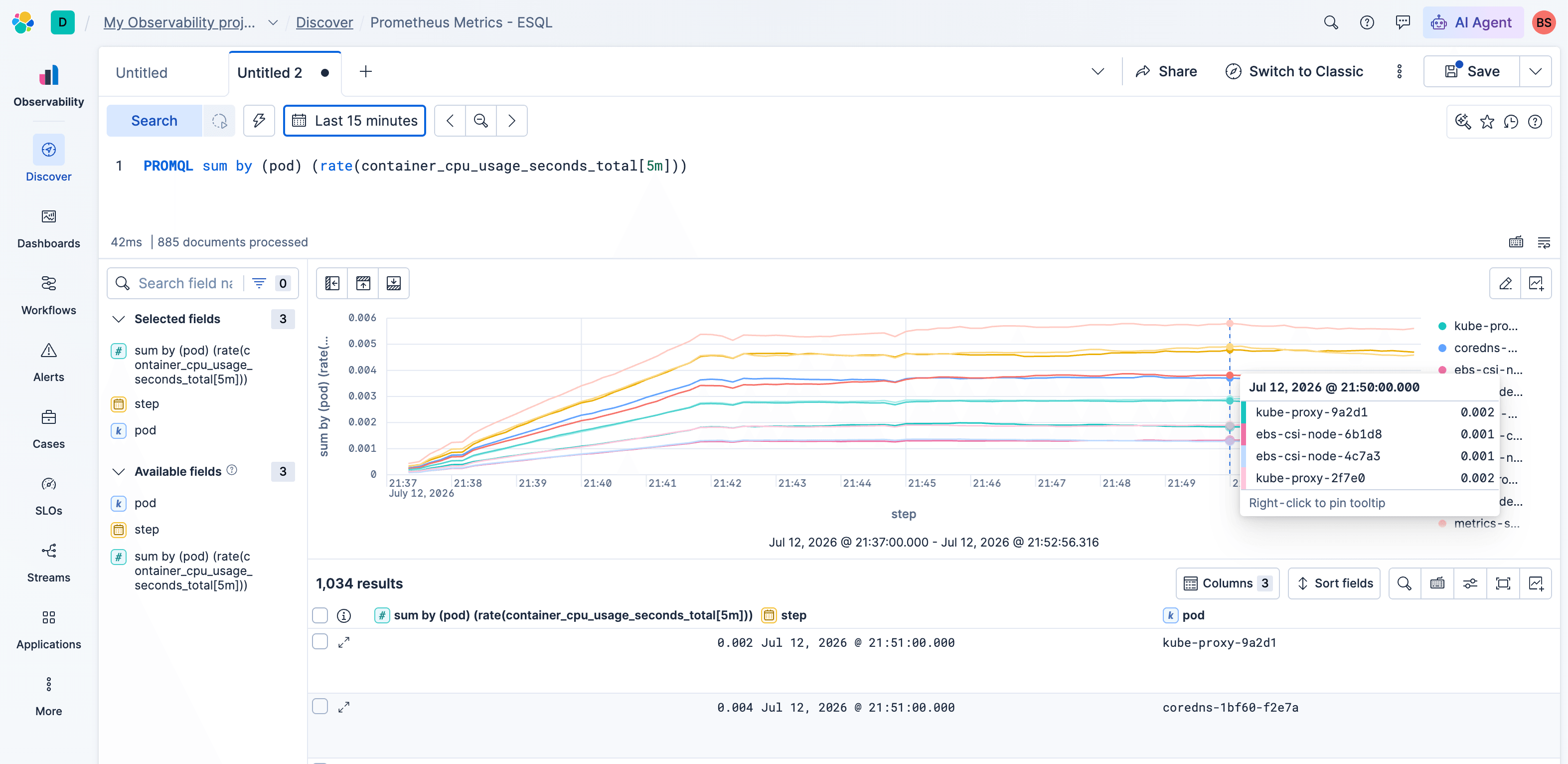Open the tab actions three-dot menu
This screenshot has width=1568, height=764.
click(x=1400, y=72)
